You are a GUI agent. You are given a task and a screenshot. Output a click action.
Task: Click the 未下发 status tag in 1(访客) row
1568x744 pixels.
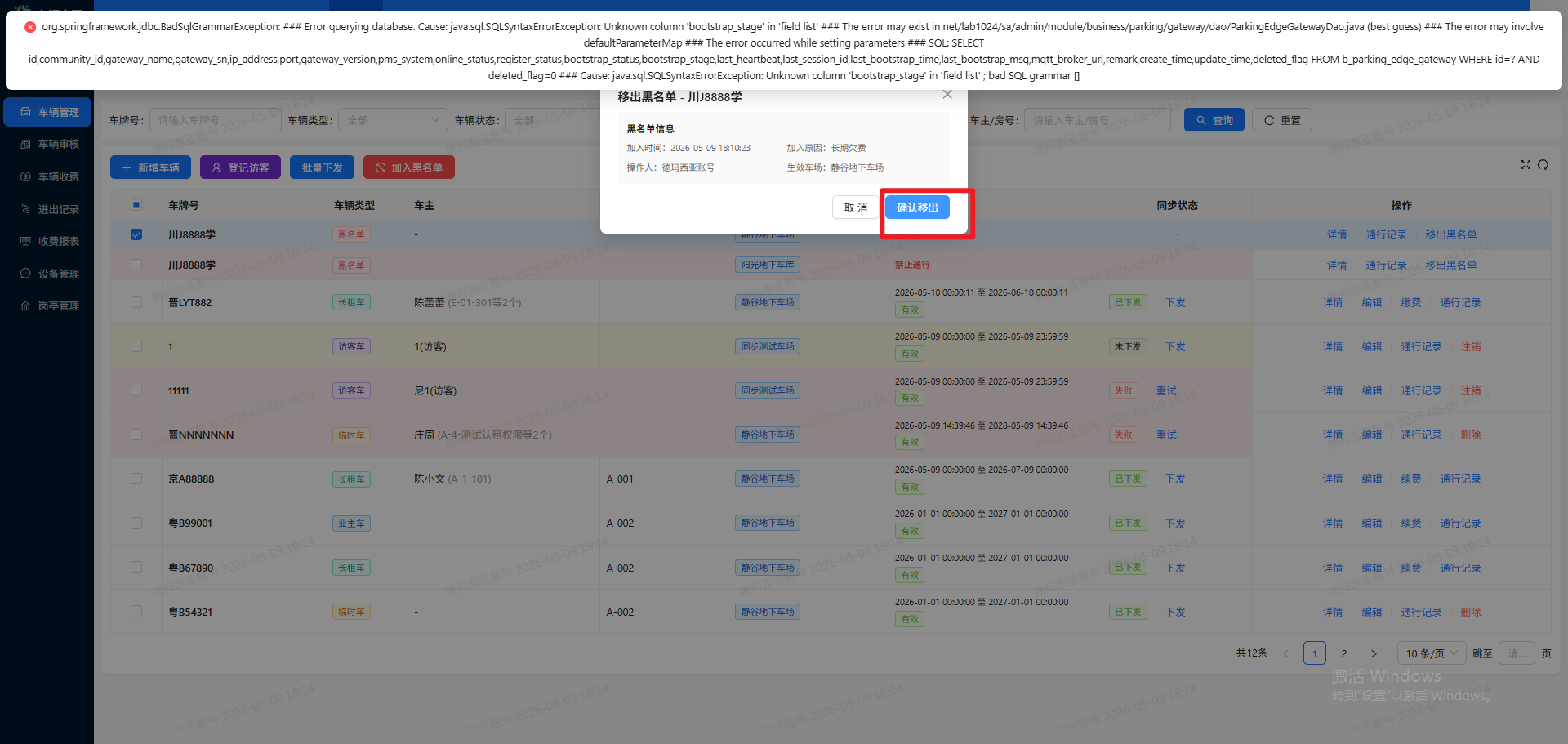(1128, 346)
